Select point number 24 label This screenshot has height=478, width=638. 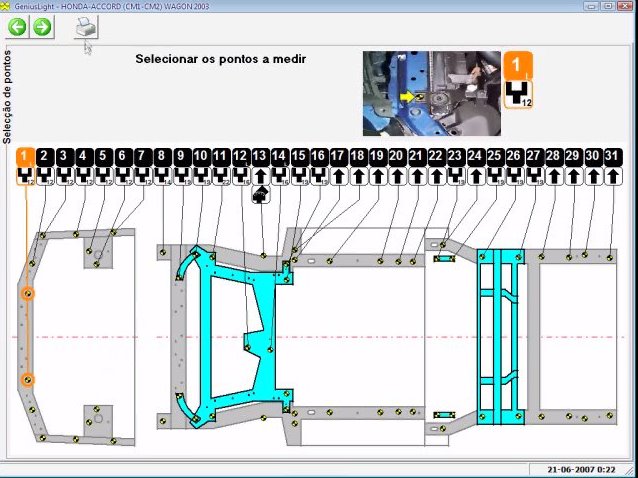tap(476, 157)
